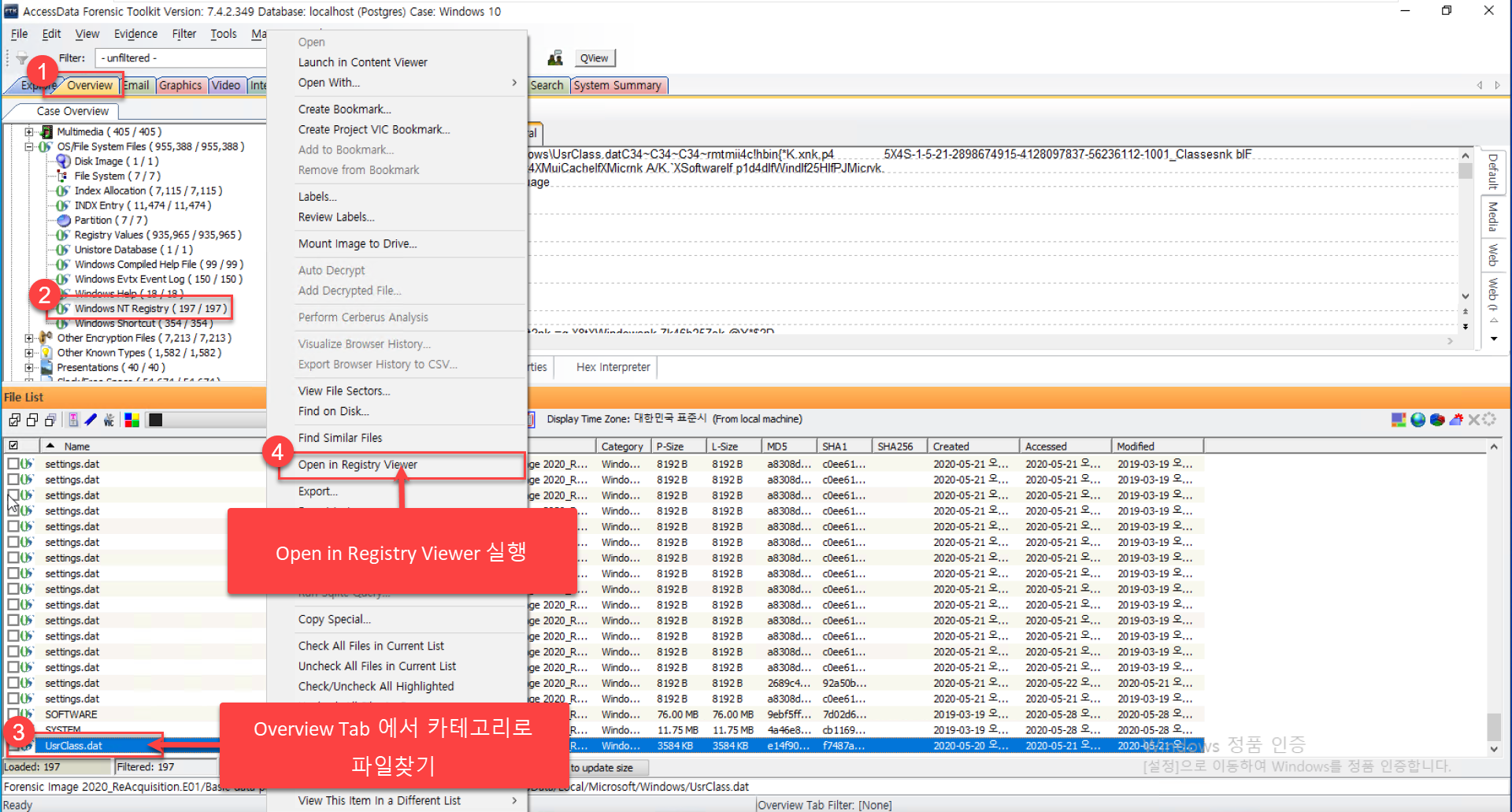
Task: Open the Media side tab on right
Action: click(x=1492, y=217)
